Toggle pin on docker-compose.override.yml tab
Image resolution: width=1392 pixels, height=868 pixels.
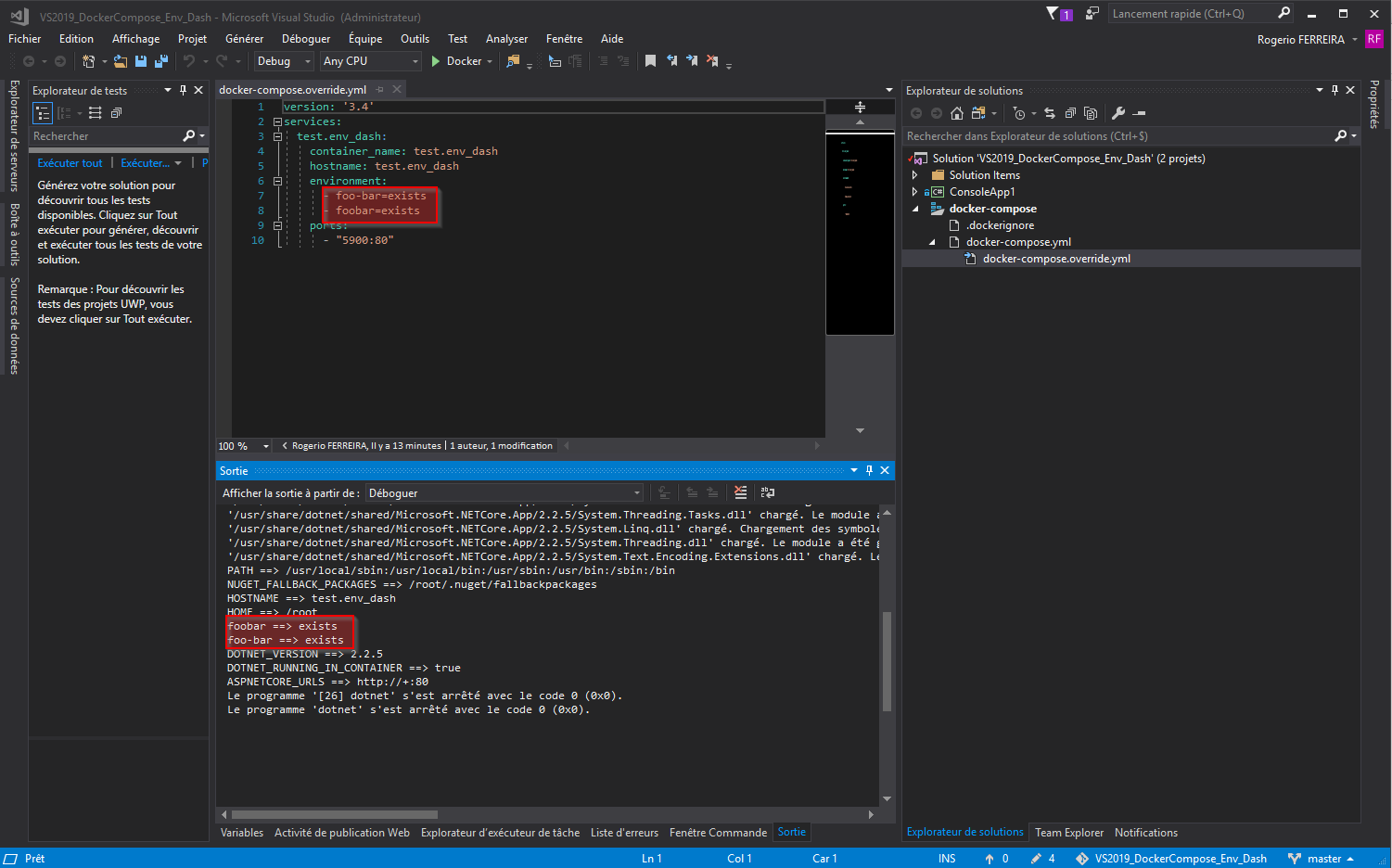click(x=378, y=90)
